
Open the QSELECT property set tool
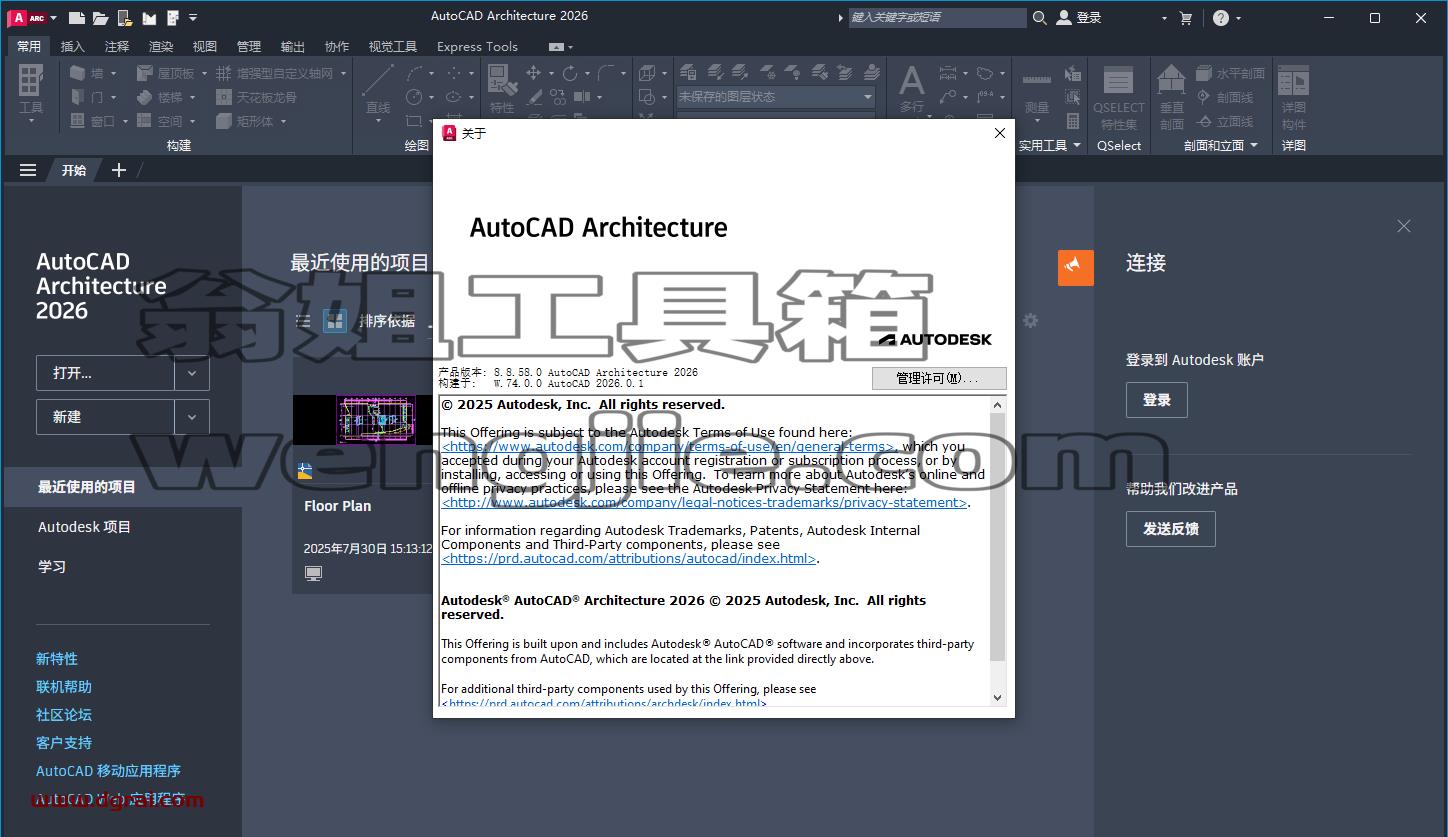click(x=1119, y=98)
